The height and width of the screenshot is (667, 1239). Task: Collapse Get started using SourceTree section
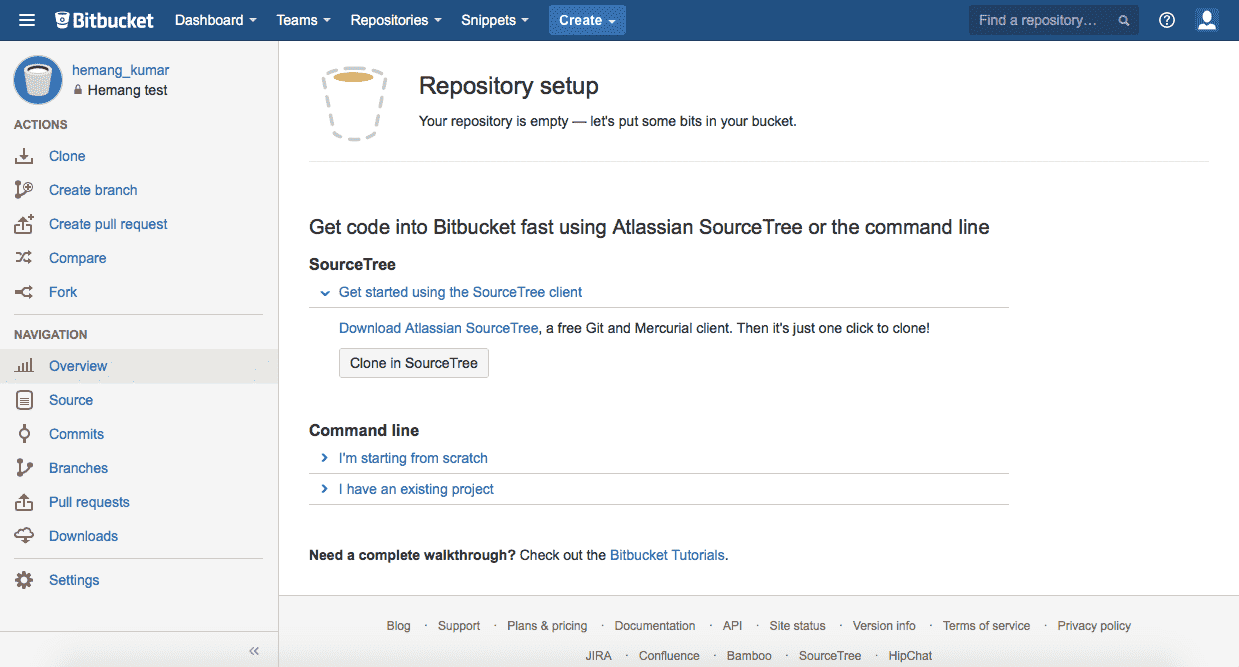(x=460, y=292)
